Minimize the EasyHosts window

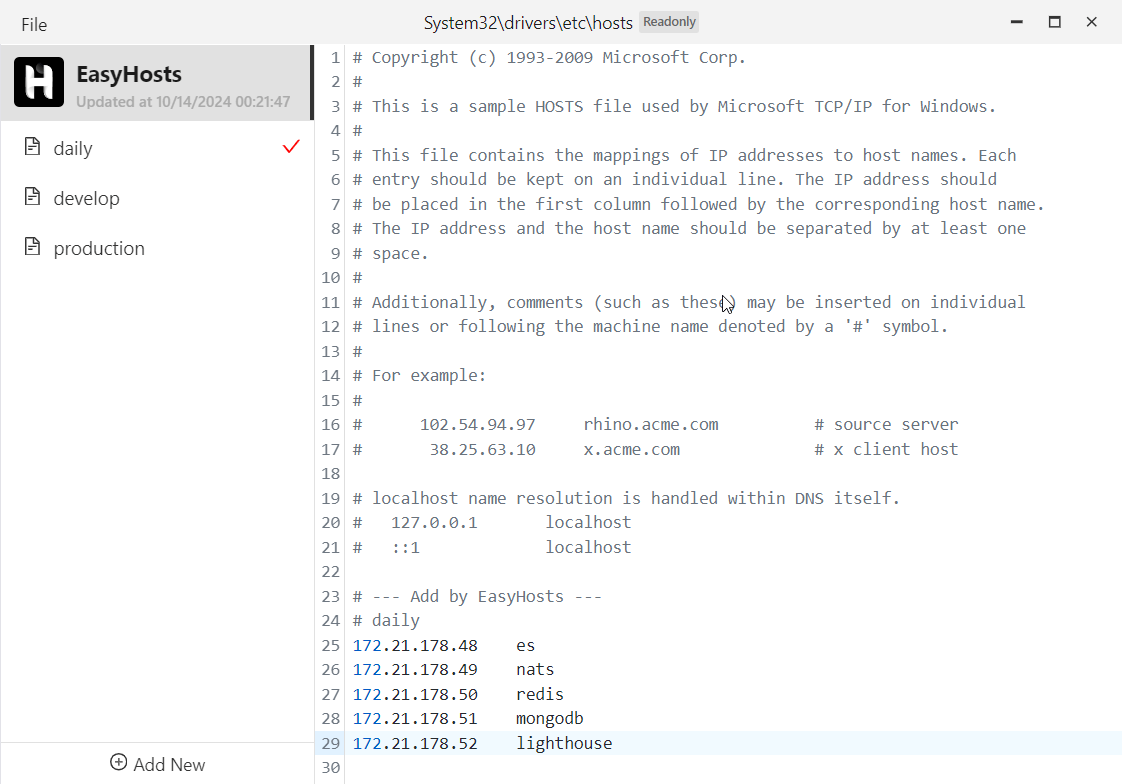(x=1016, y=22)
